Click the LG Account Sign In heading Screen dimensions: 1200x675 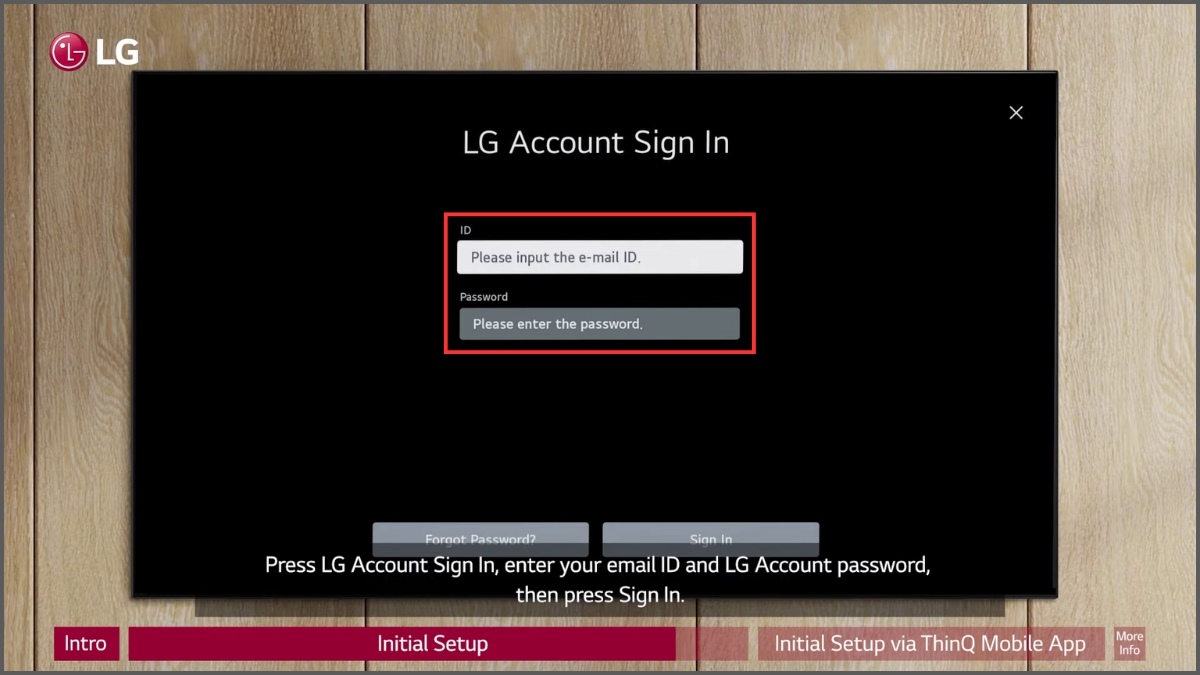(596, 142)
